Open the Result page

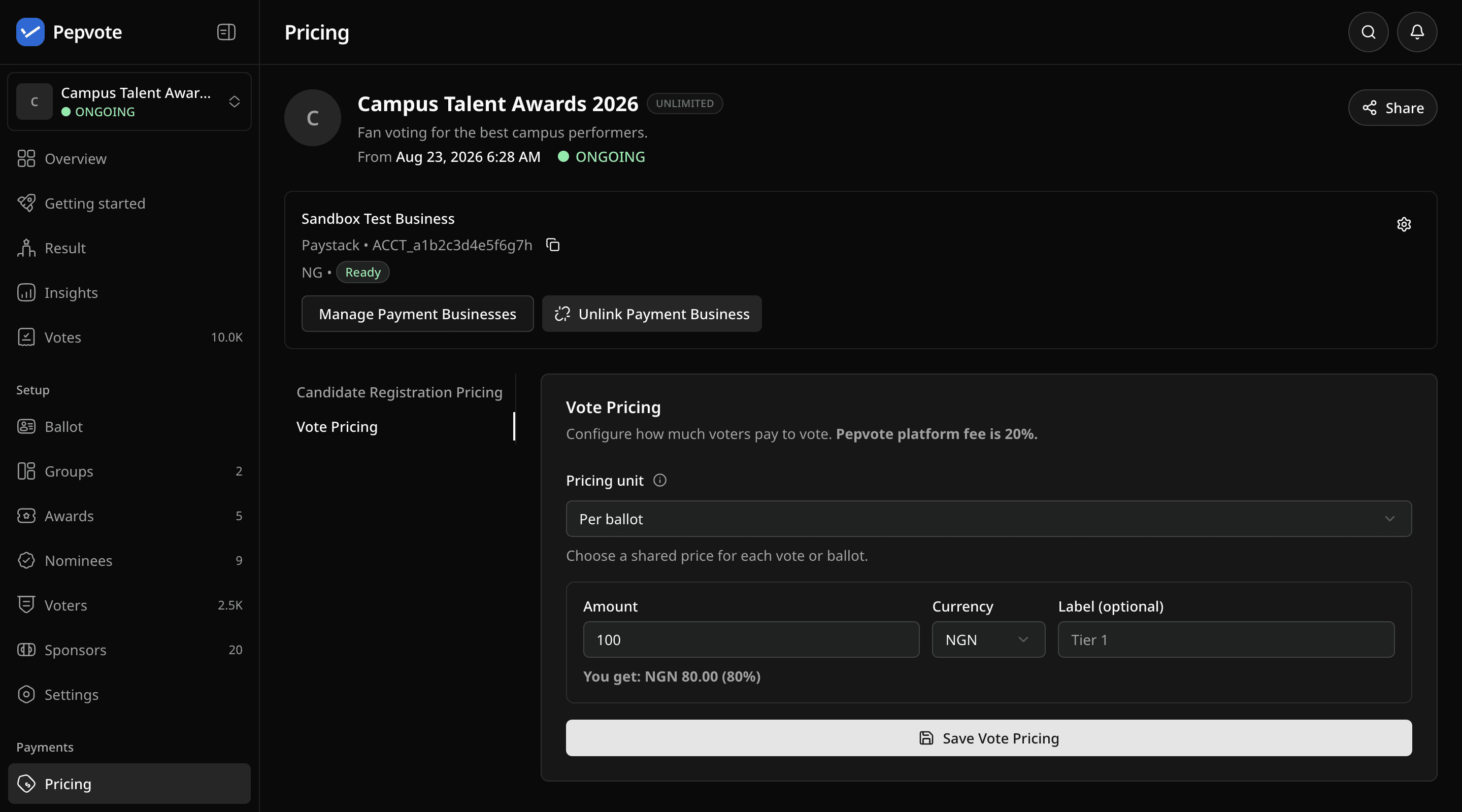coord(129,248)
